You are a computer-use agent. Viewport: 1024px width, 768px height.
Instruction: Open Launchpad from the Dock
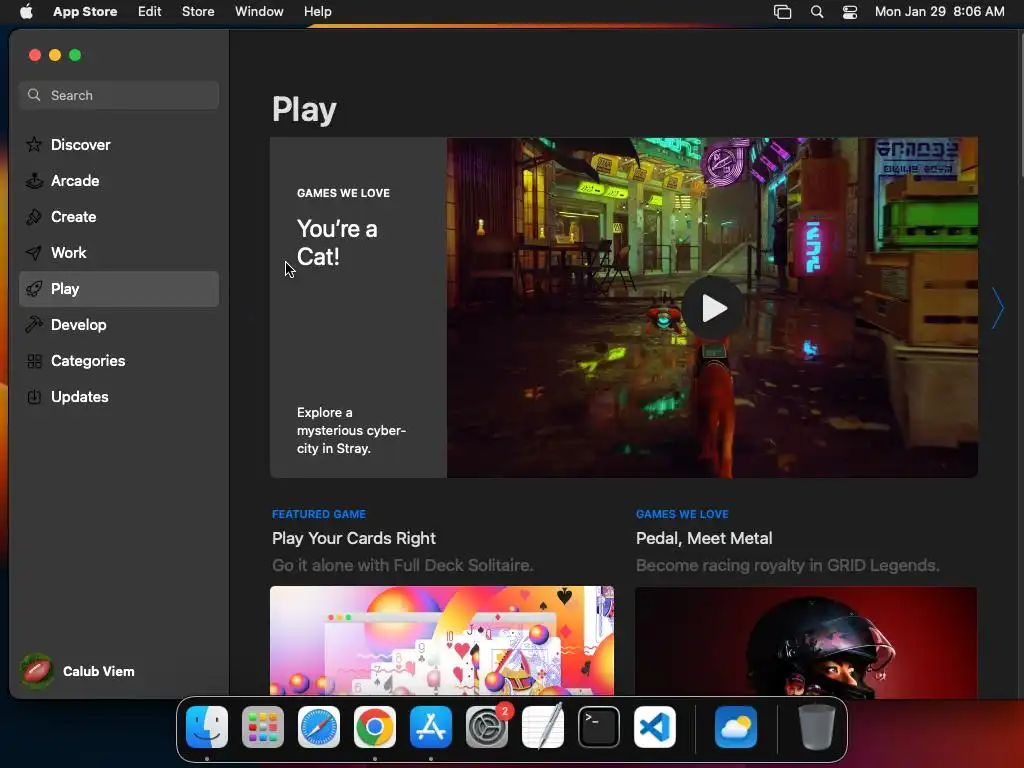click(x=263, y=727)
